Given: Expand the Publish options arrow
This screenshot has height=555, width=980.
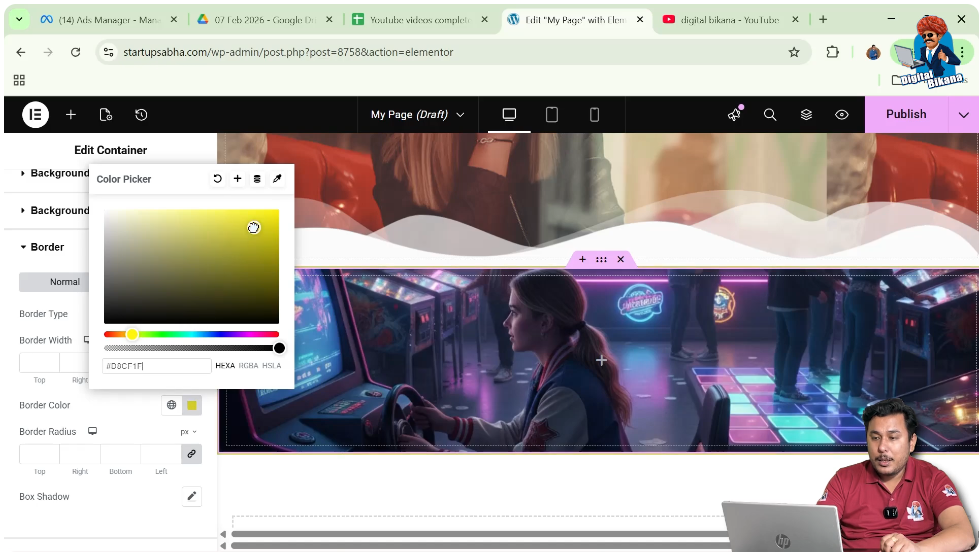Looking at the screenshot, I should [x=964, y=115].
